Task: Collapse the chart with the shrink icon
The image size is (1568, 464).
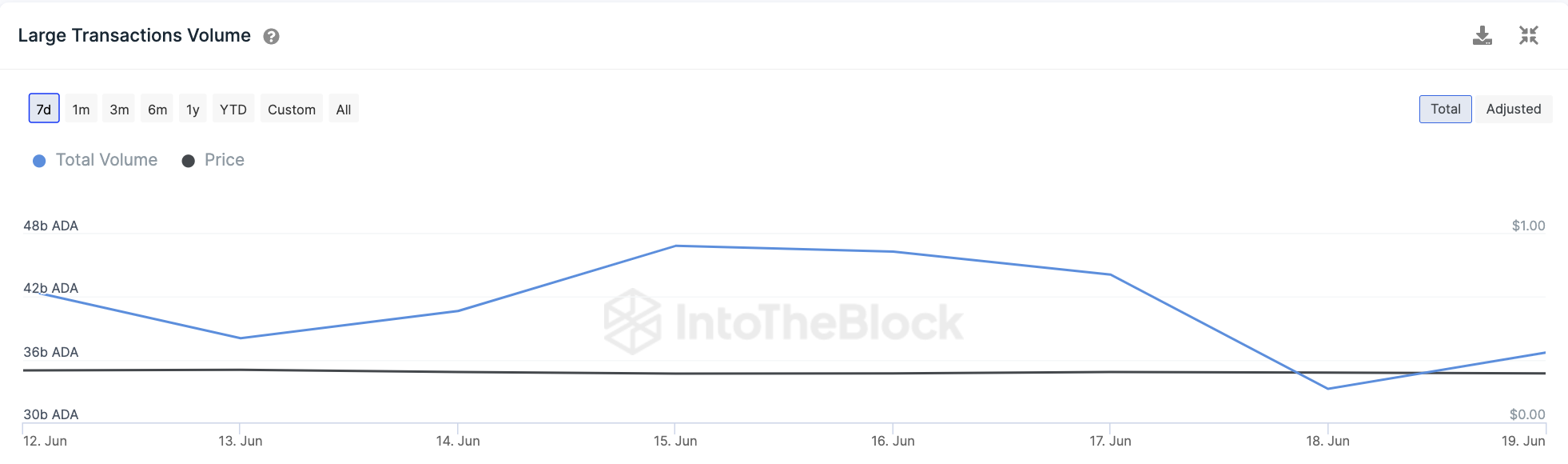Action: click(x=1528, y=36)
